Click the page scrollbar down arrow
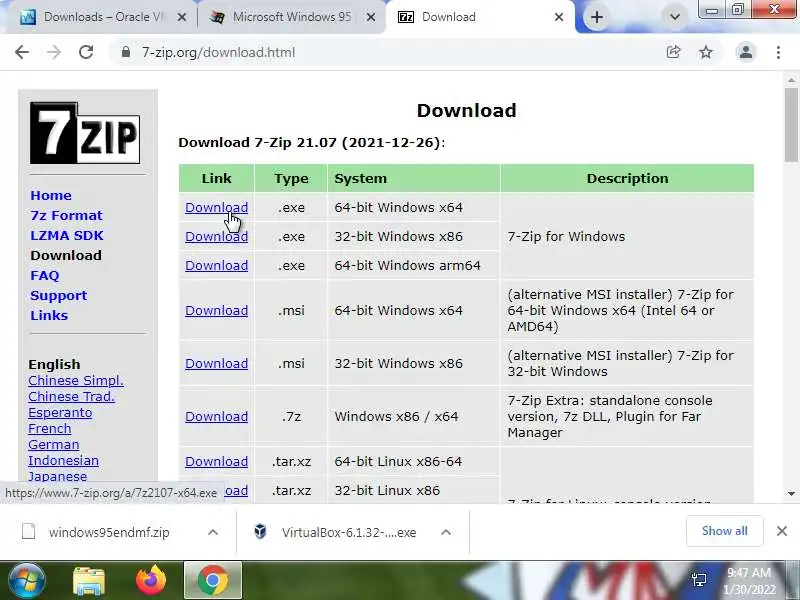 (x=791, y=493)
